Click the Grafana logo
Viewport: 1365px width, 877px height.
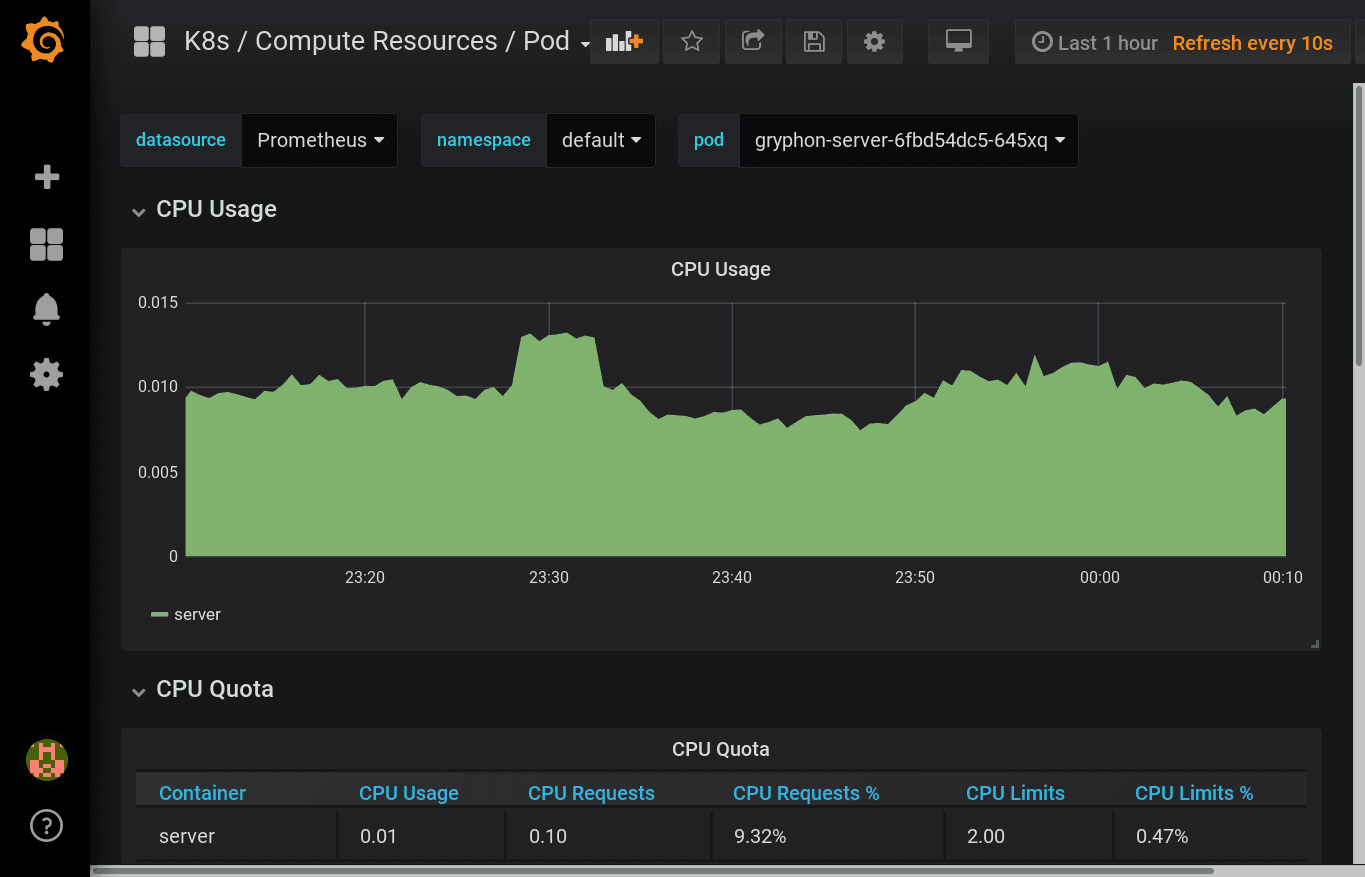tap(45, 41)
